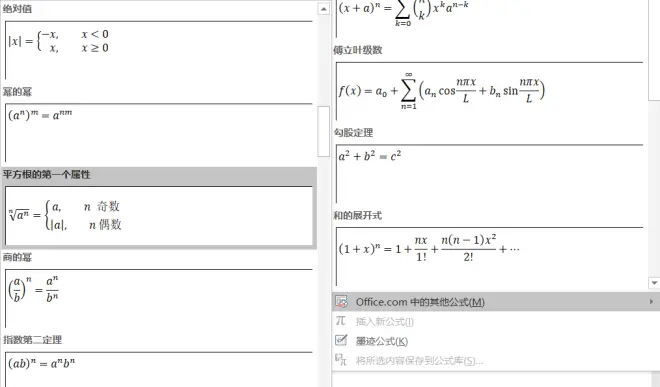660x387 pixels.
Task: Click the 平方根的第一个属性 heading
Action: [47, 174]
